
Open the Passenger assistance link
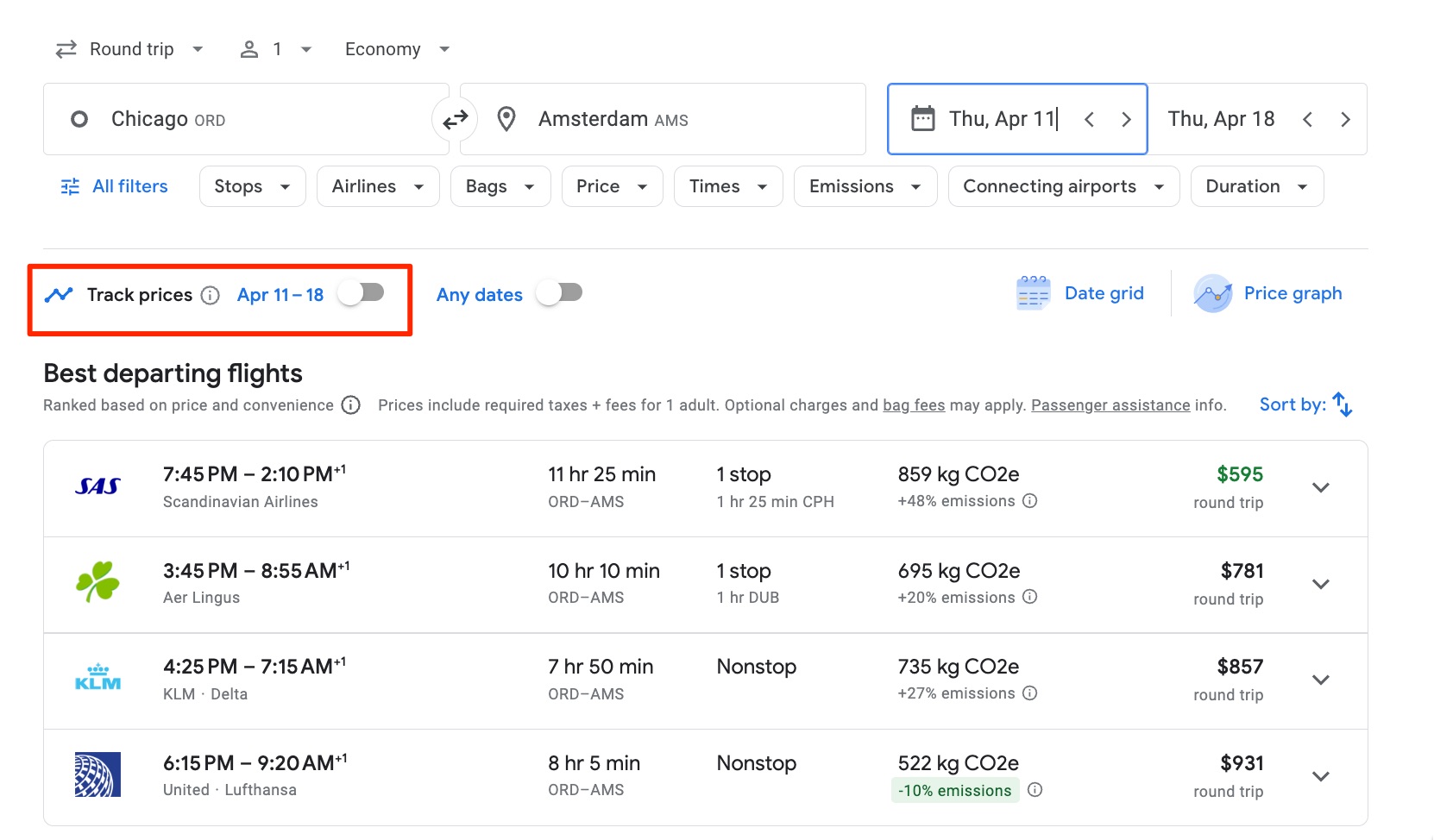tap(1110, 404)
